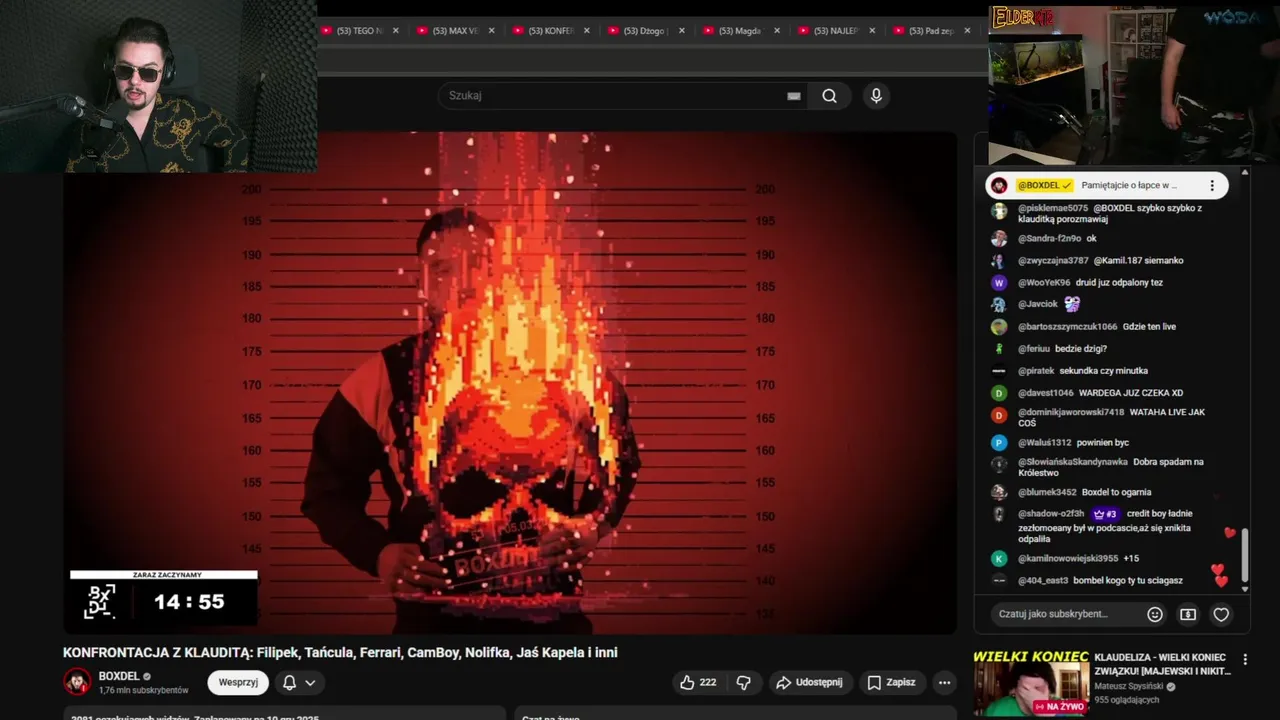Send a heart reaction in chat
Viewport: 1280px width, 720px height.
click(1221, 614)
